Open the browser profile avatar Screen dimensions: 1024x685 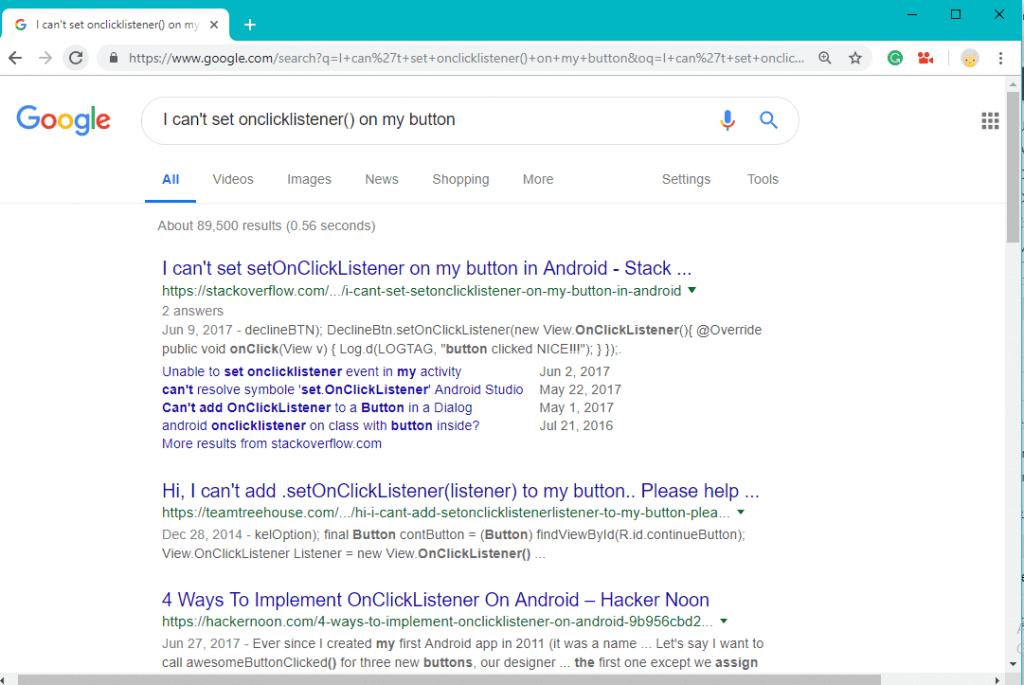pyautogui.click(x=969, y=58)
